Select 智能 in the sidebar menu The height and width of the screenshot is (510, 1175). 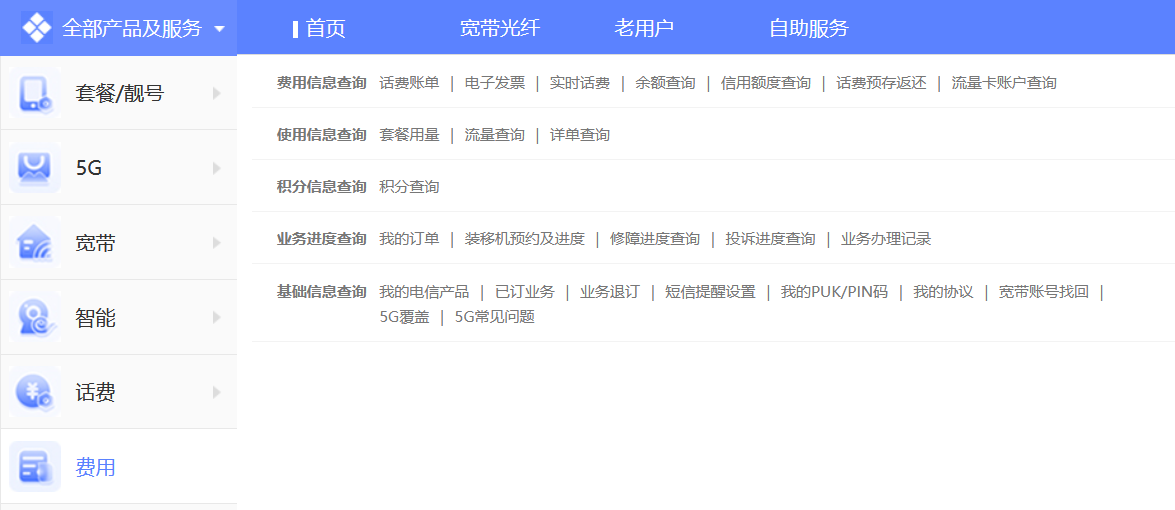95,318
